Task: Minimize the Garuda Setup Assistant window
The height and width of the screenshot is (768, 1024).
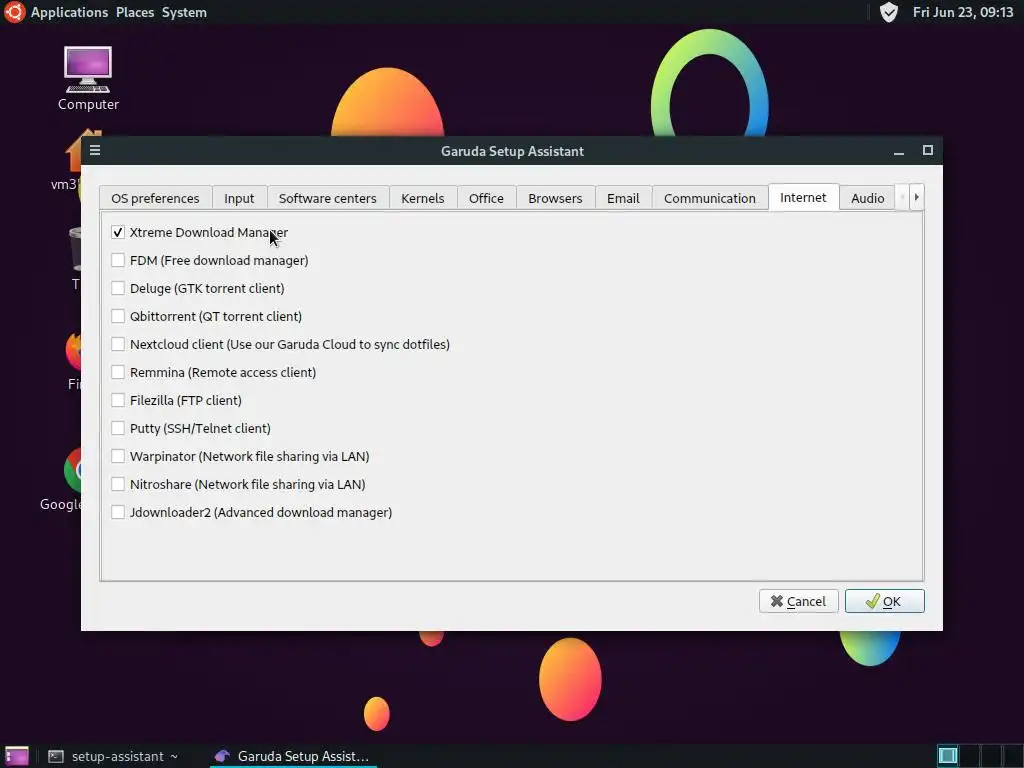Action: click(x=899, y=151)
